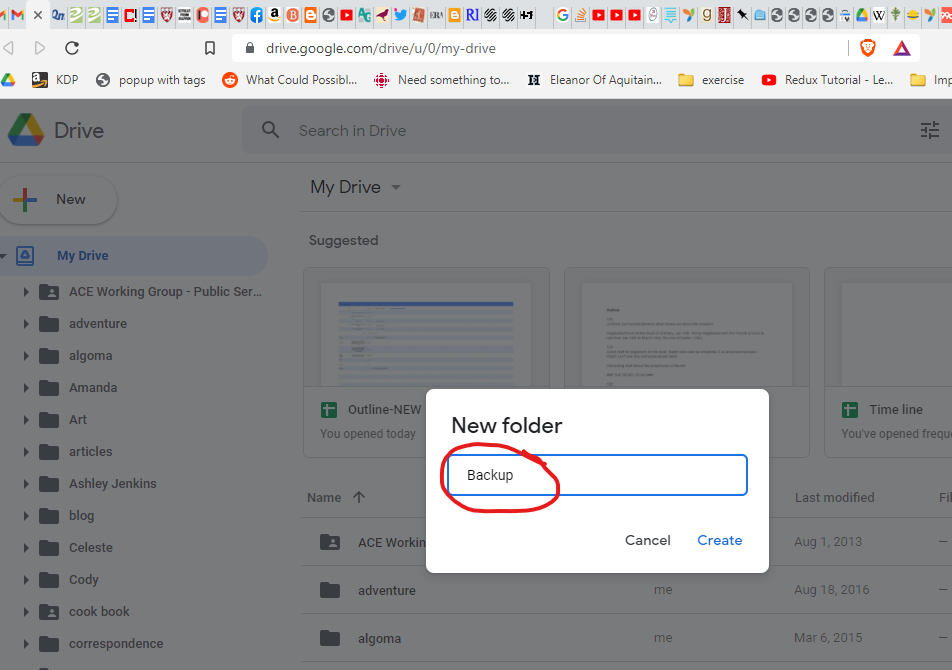Select My Drive in the sidebar
This screenshot has height=670, width=952.
(x=83, y=255)
